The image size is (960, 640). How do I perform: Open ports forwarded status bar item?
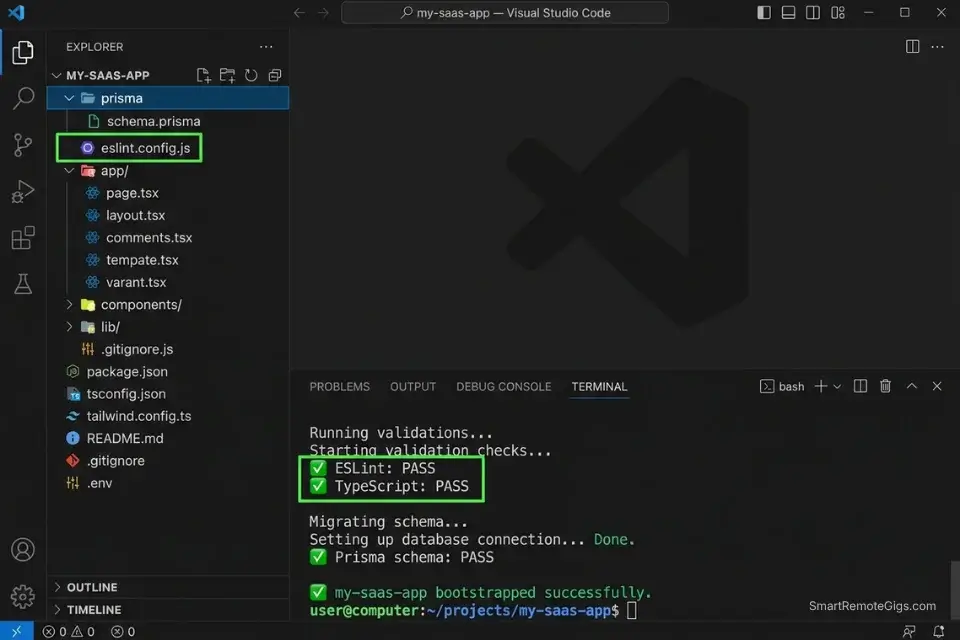coord(122,631)
